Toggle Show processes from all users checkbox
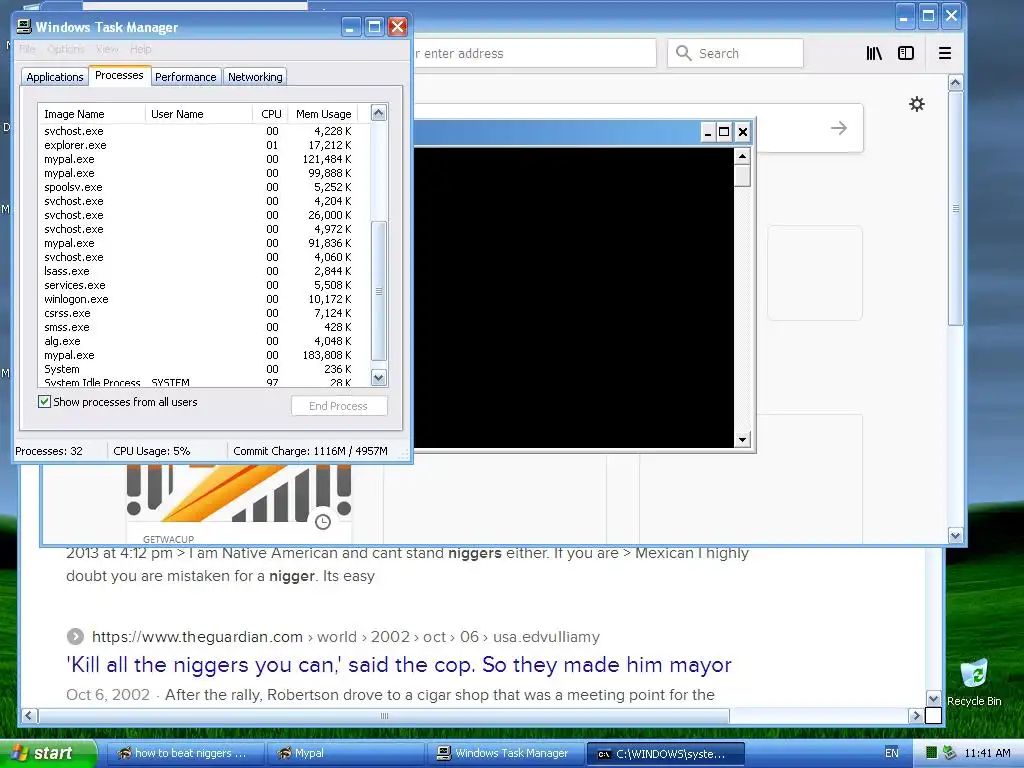Image resolution: width=1024 pixels, height=768 pixels. (x=44, y=402)
